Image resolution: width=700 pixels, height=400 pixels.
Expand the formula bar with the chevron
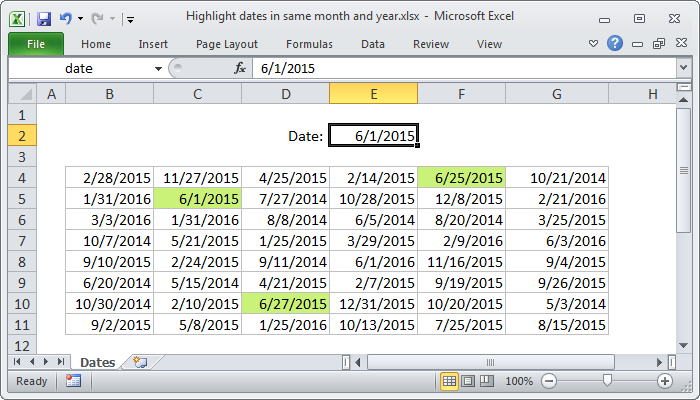click(x=683, y=68)
